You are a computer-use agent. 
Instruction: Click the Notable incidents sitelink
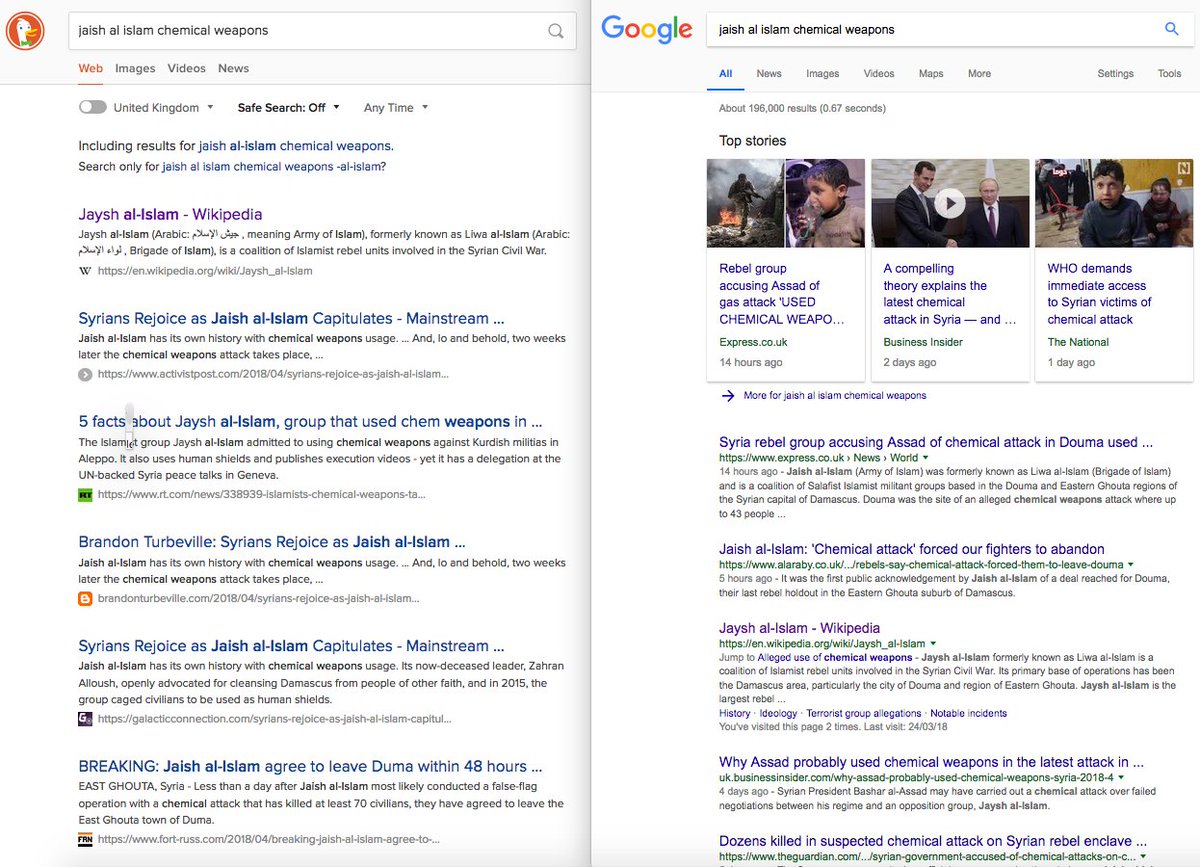tap(969, 714)
